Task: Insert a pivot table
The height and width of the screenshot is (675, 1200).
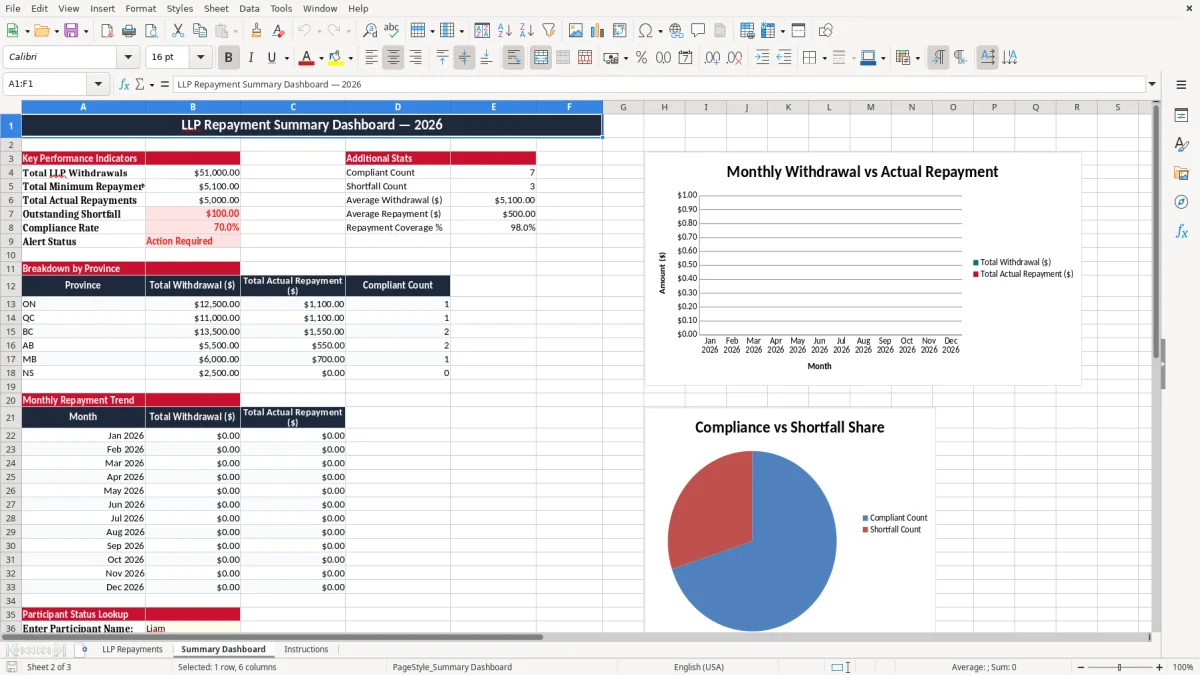Action: (x=620, y=31)
